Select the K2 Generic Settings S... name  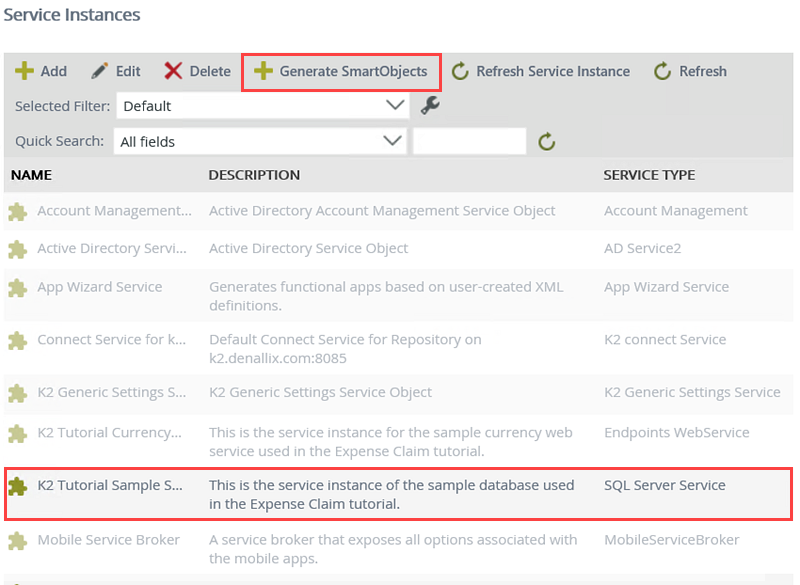(x=112, y=392)
